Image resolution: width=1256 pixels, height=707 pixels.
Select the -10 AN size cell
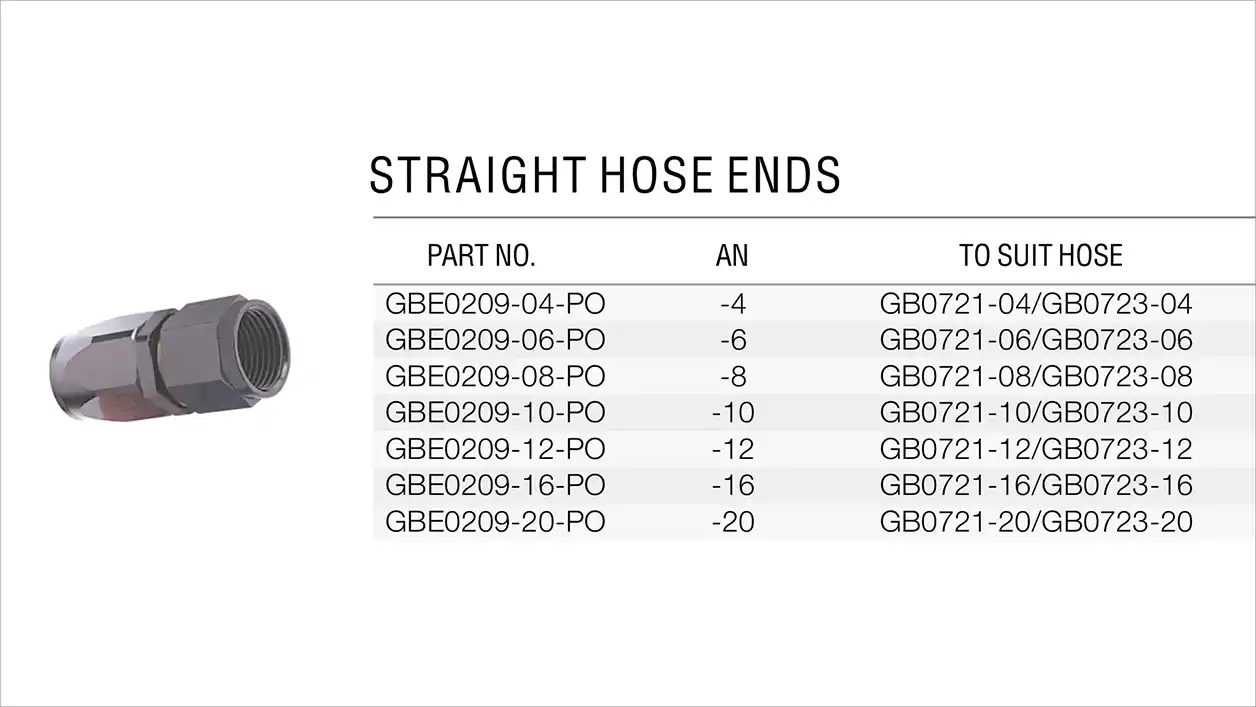(x=733, y=412)
